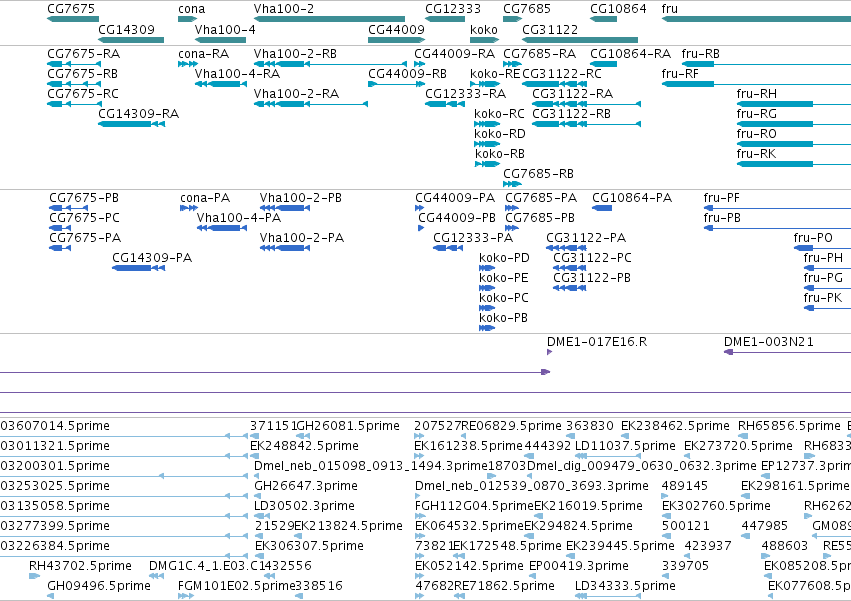Click transcript fru-RG
The image size is (851, 601).
pos(757,114)
